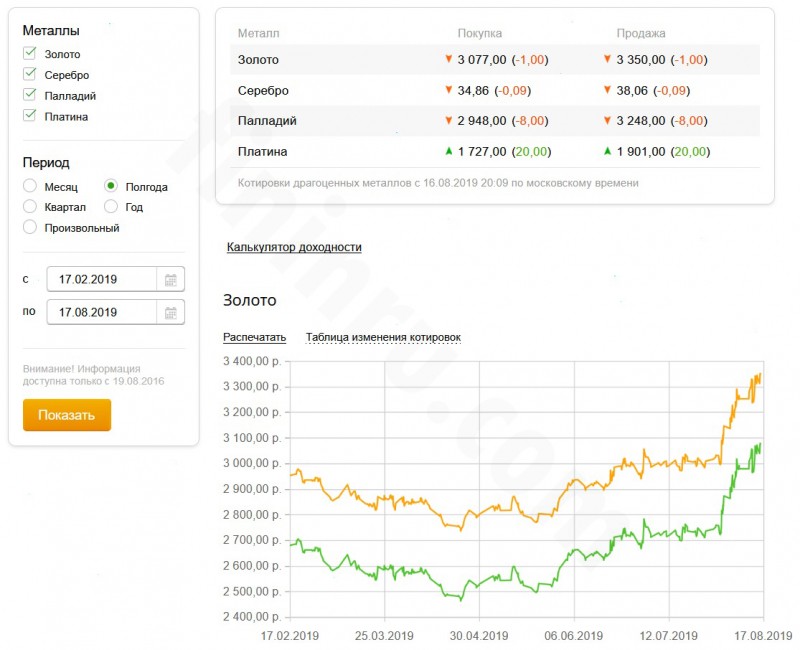The width and height of the screenshot is (800, 650).
Task: Open Калькулятор доходности link
Action: 294,247
